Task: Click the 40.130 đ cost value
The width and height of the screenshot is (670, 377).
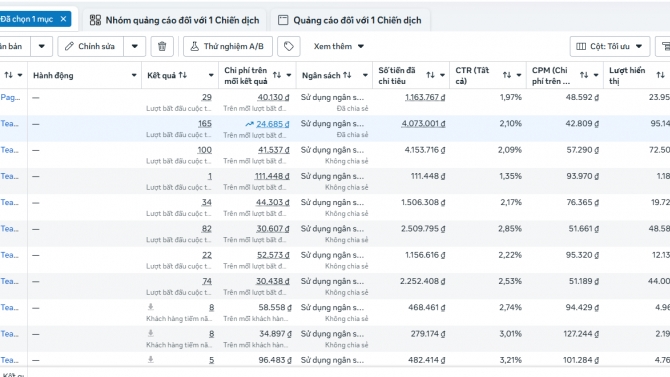Action: [x=273, y=97]
